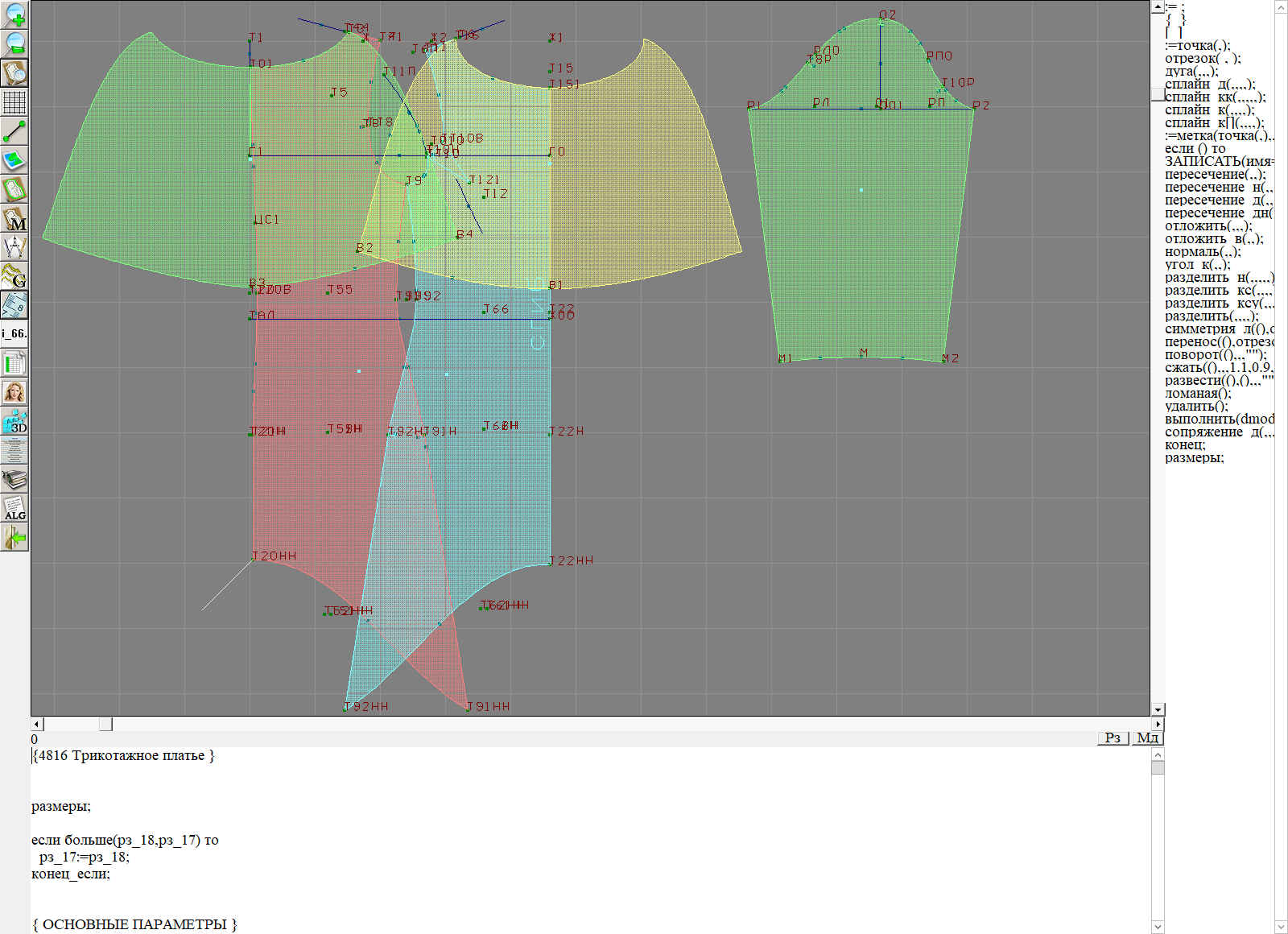Image resolution: width=1288 pixels, height=934 pixels.
Task: Click the ALG algorithm icon
Action: 14,508
